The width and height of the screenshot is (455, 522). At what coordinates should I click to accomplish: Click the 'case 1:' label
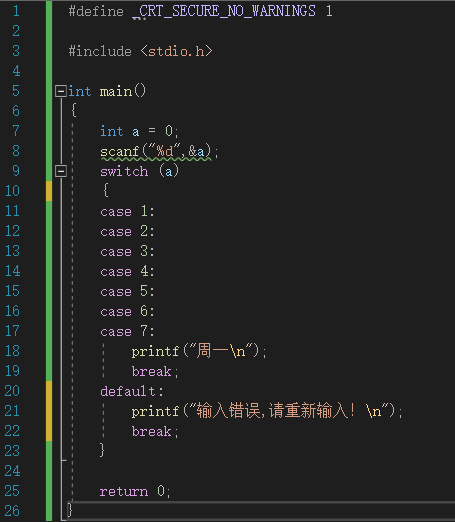127,211
